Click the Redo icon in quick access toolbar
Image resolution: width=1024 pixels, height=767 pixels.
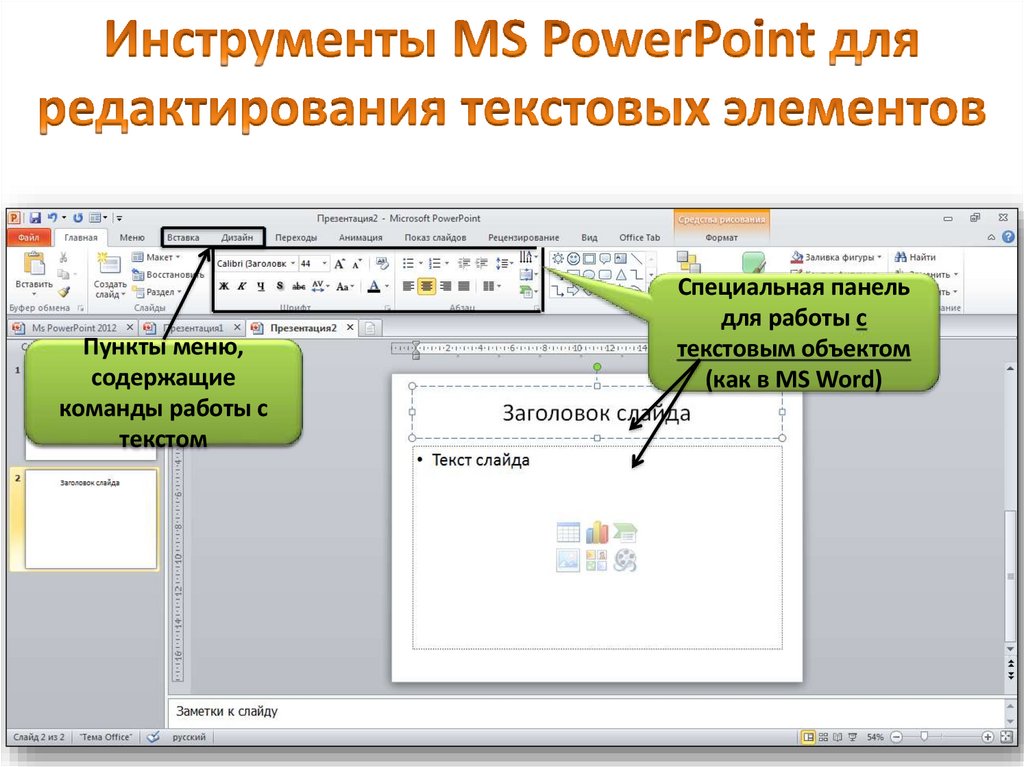[x=78, y=218]
